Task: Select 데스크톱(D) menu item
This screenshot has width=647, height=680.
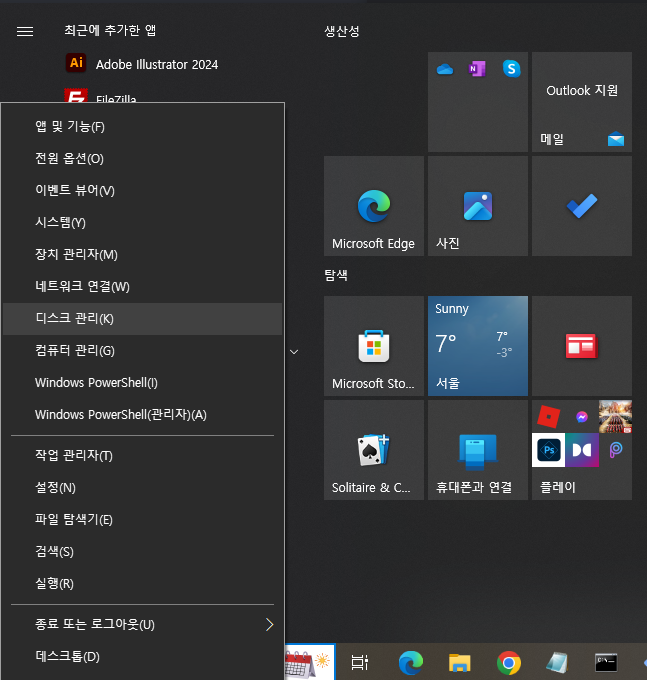Action: [x=143, y=657]
